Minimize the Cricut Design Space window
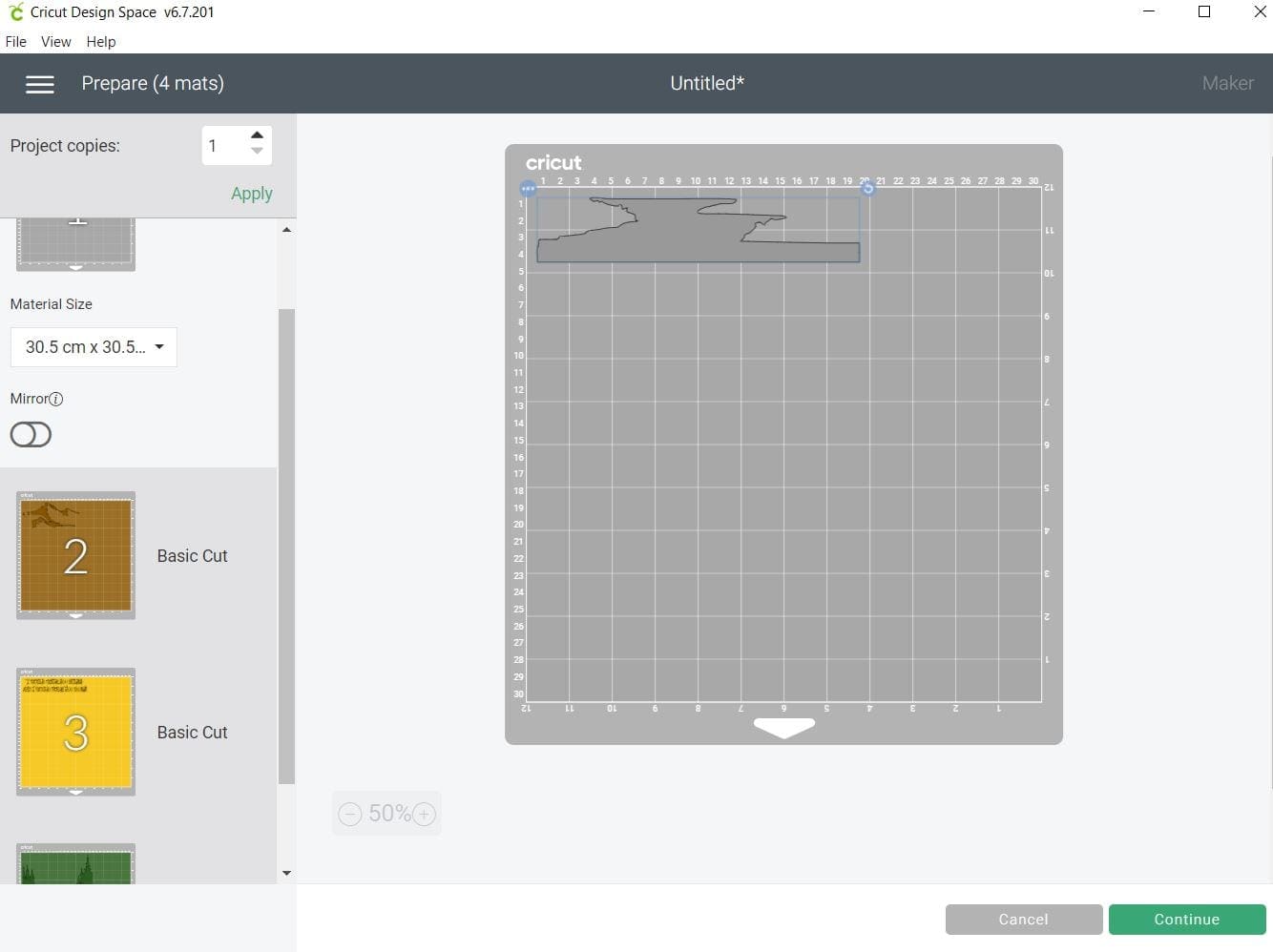 click(x=1149, y=12)
